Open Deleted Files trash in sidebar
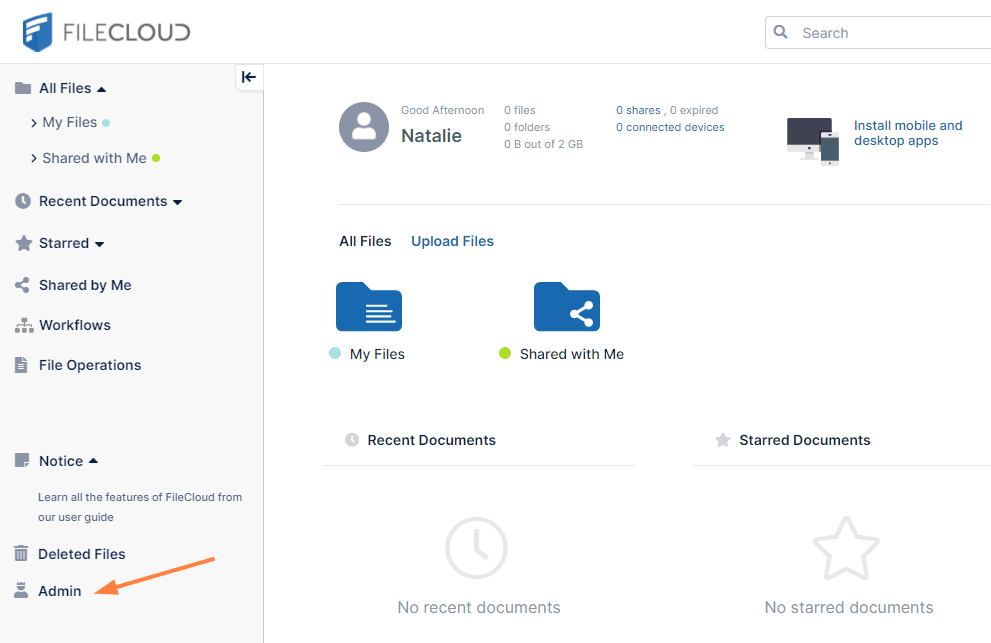 pos(81,554)
